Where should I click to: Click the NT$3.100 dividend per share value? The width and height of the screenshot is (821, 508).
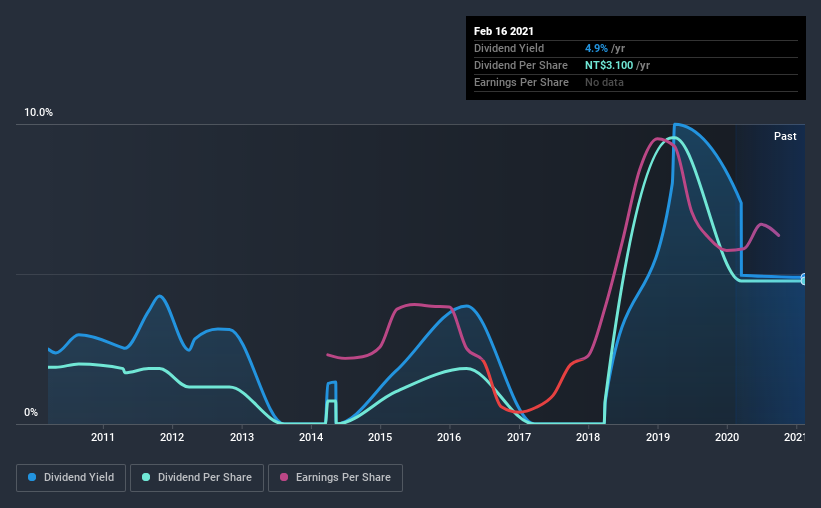click(609, 65)
